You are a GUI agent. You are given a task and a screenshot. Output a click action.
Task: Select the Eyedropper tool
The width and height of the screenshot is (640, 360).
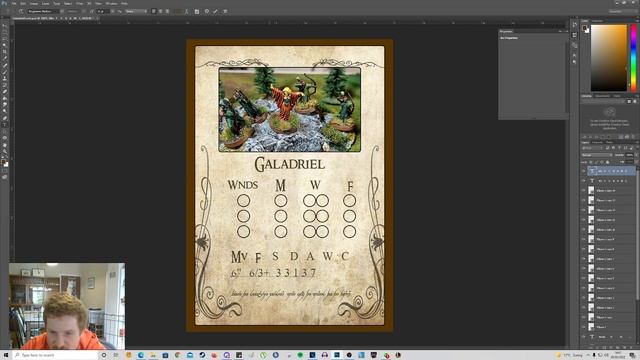point(5,58)
